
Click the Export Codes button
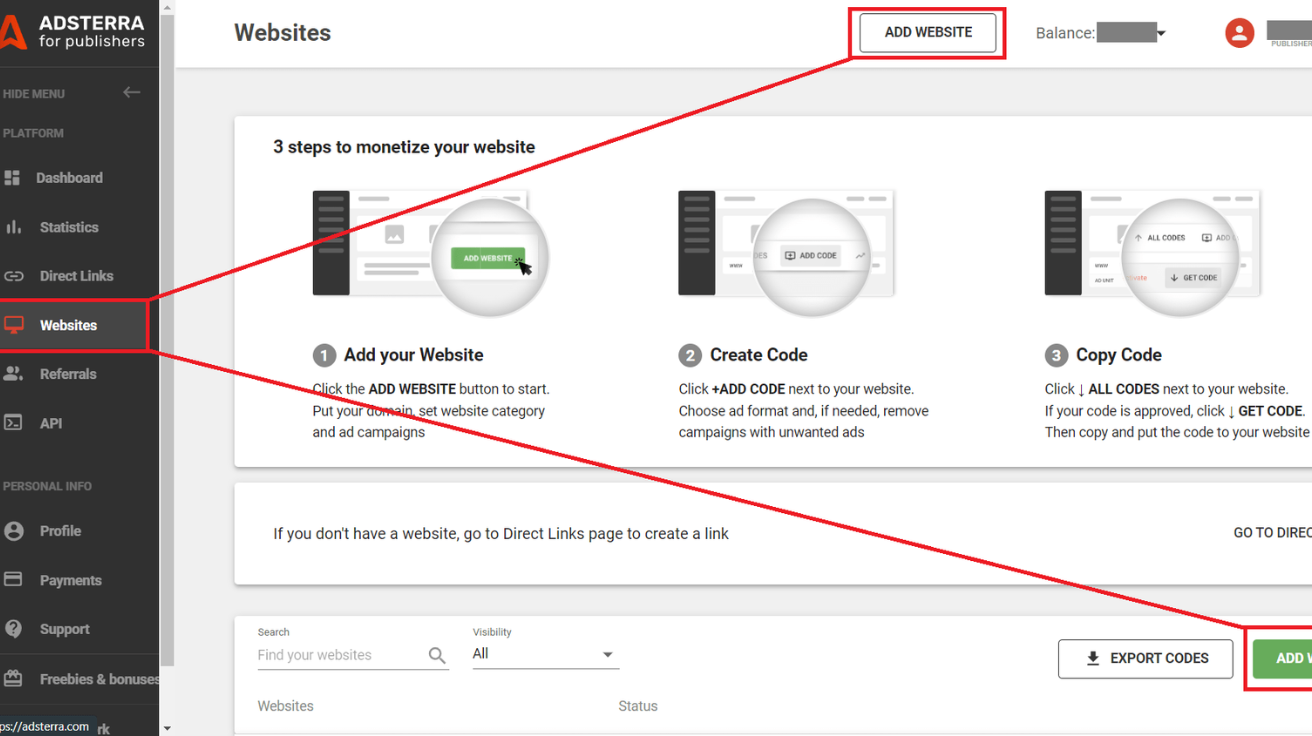(1145, 658)
